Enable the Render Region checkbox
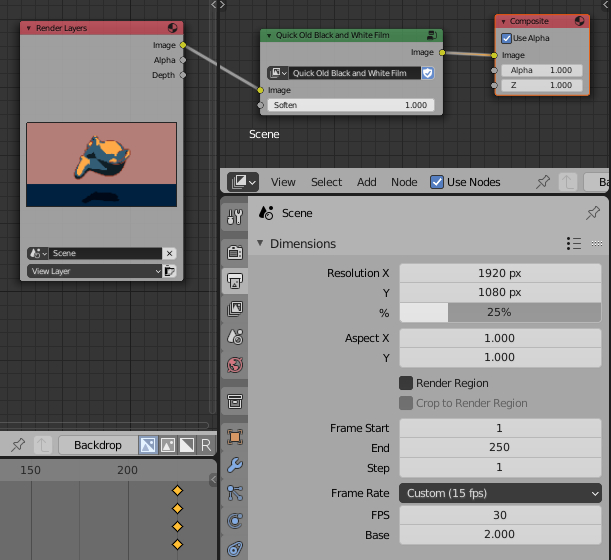Image resolution: width=611 pixels, height=560 pixels. [x=406, y=383]
